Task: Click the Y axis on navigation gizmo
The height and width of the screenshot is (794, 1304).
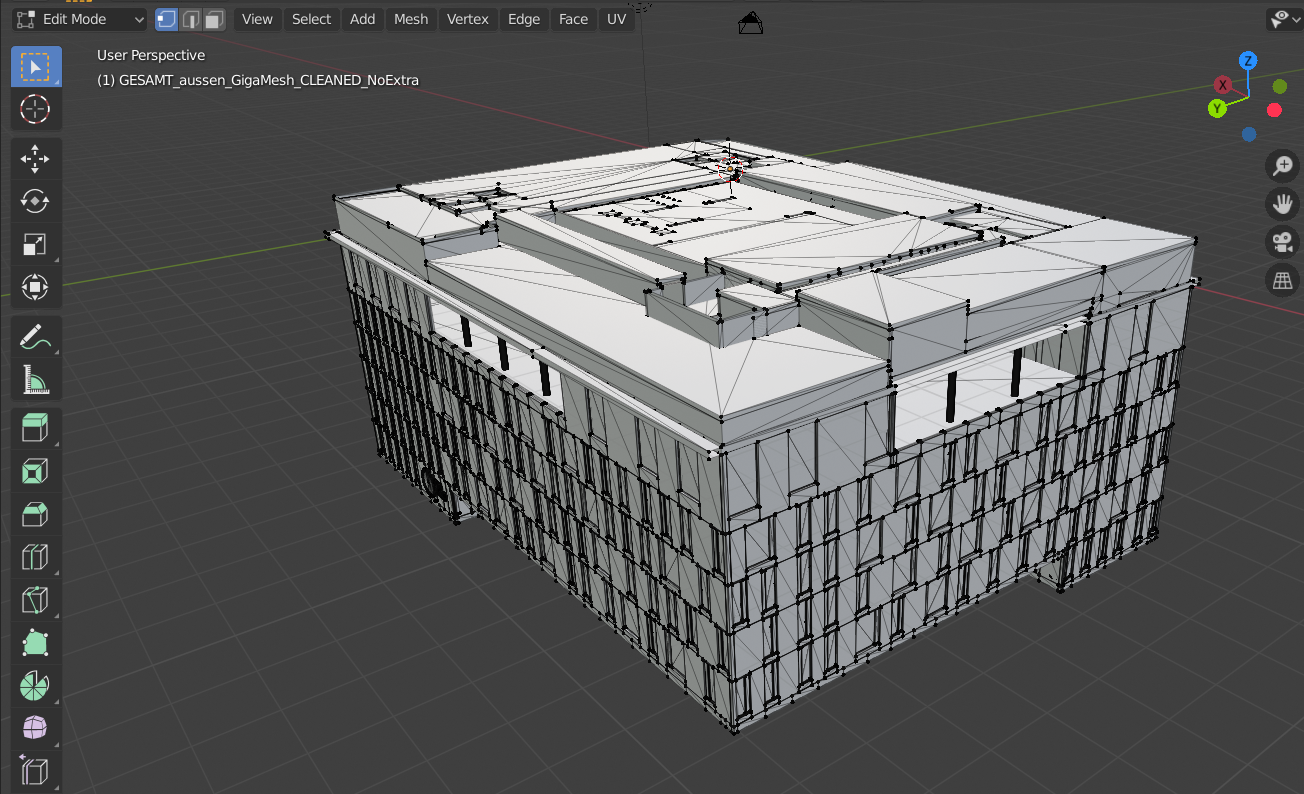Action: [1217, 108]
